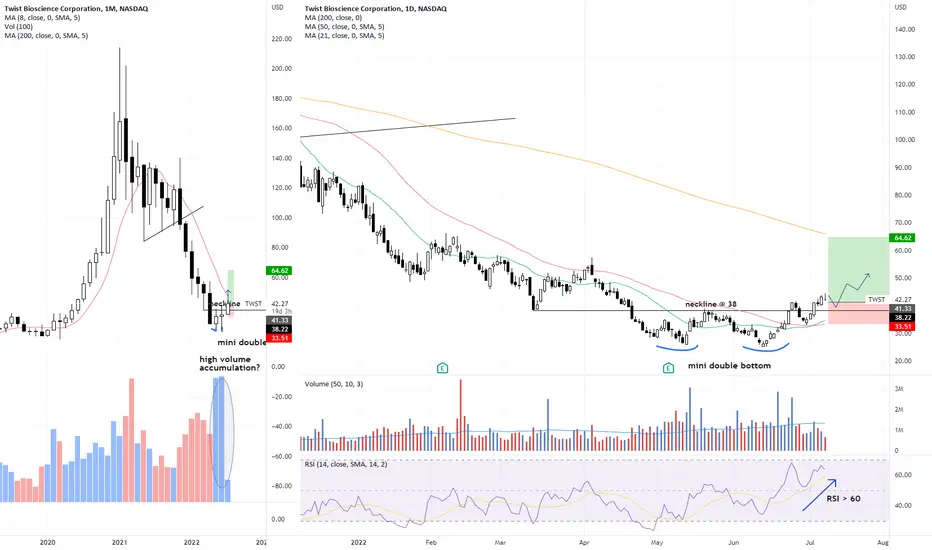Select the 'RSI > 60' annotation text

click(x=843, y=498)
